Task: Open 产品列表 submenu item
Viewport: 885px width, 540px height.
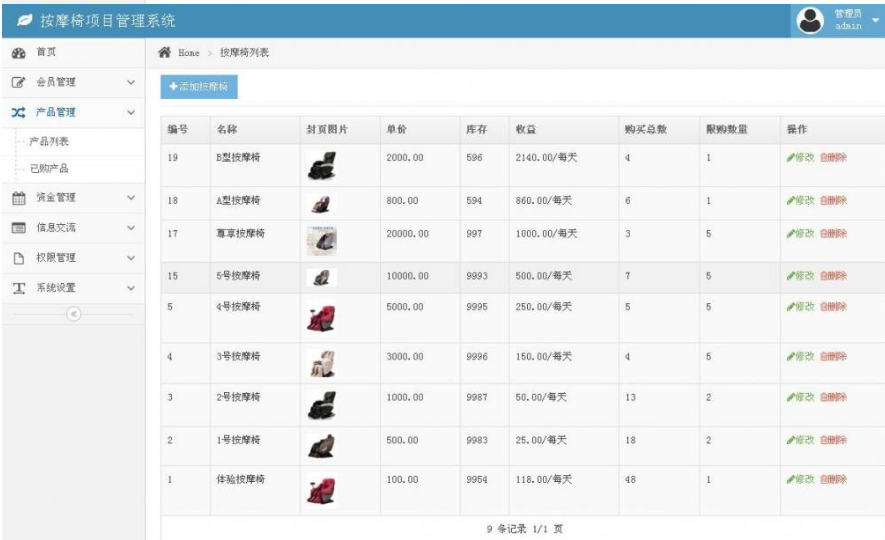Action: point(49,141)
